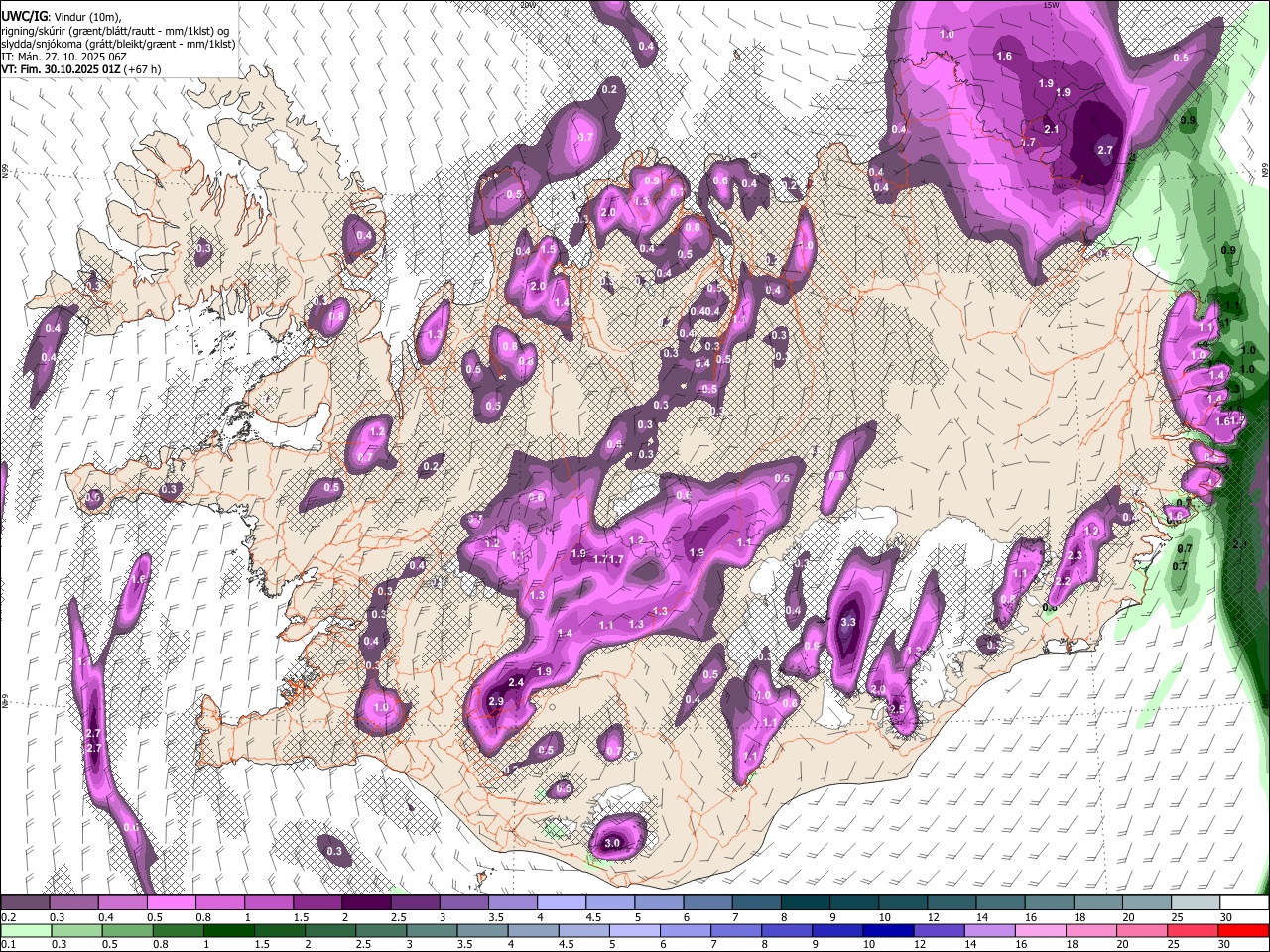Click the '0.2' label under the top legend row
The width and height of the screenshot is (1270, 952).
click(9, 917)
